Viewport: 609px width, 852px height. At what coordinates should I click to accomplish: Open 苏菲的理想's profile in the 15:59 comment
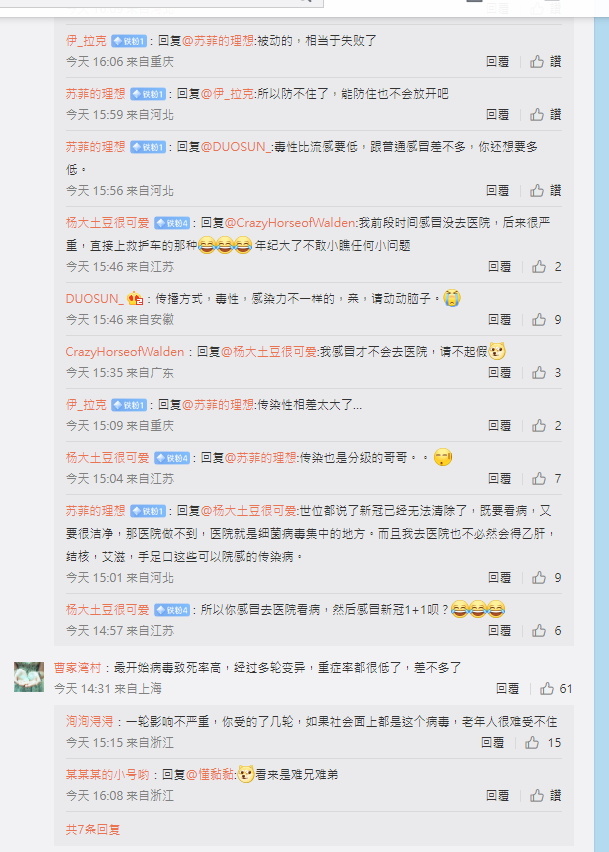tap(96, 93)
